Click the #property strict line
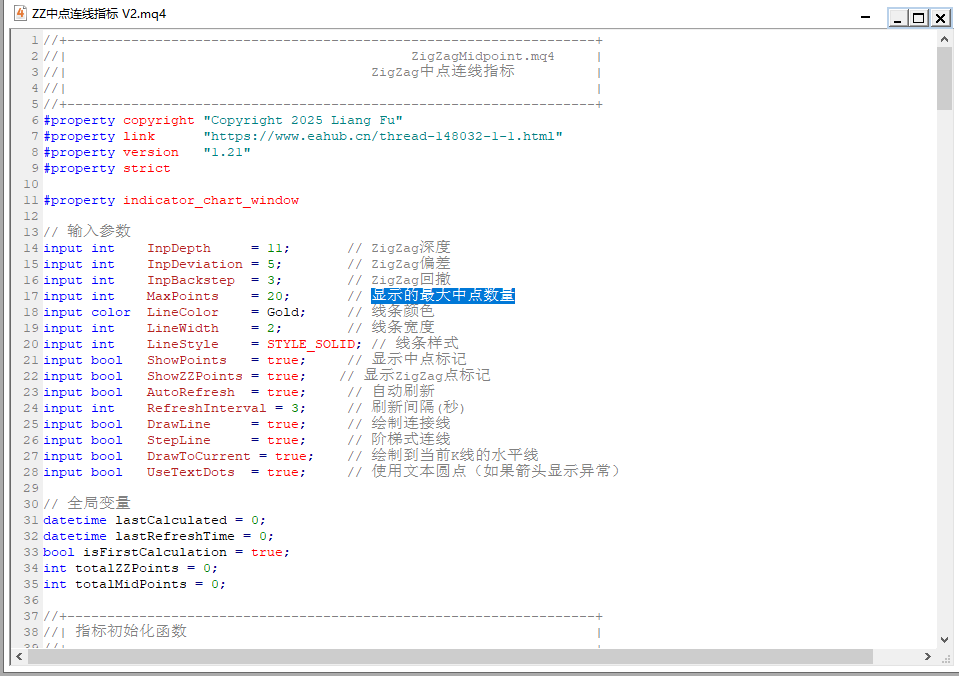 pyautogui.click(x=106, y=168)
